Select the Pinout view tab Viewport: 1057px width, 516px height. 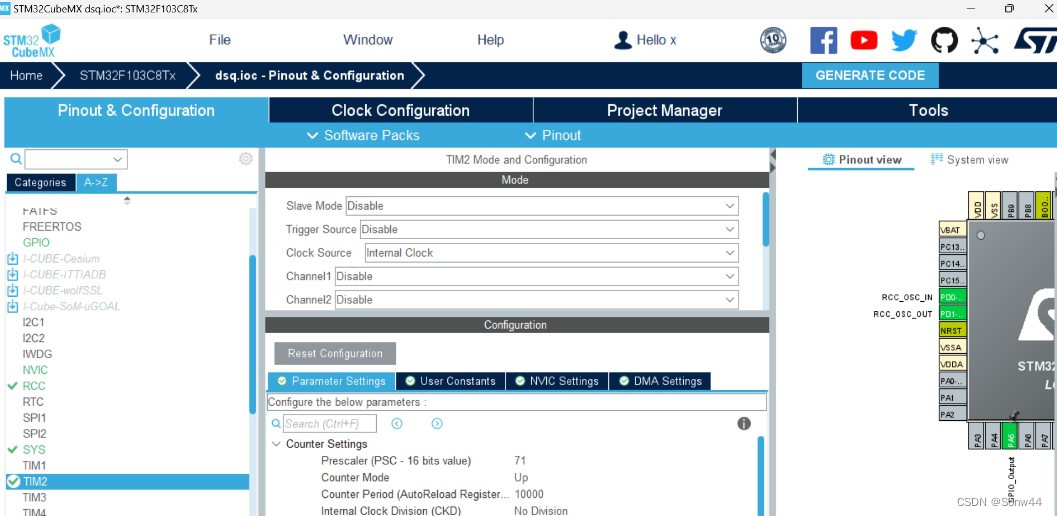coord(862,160)
